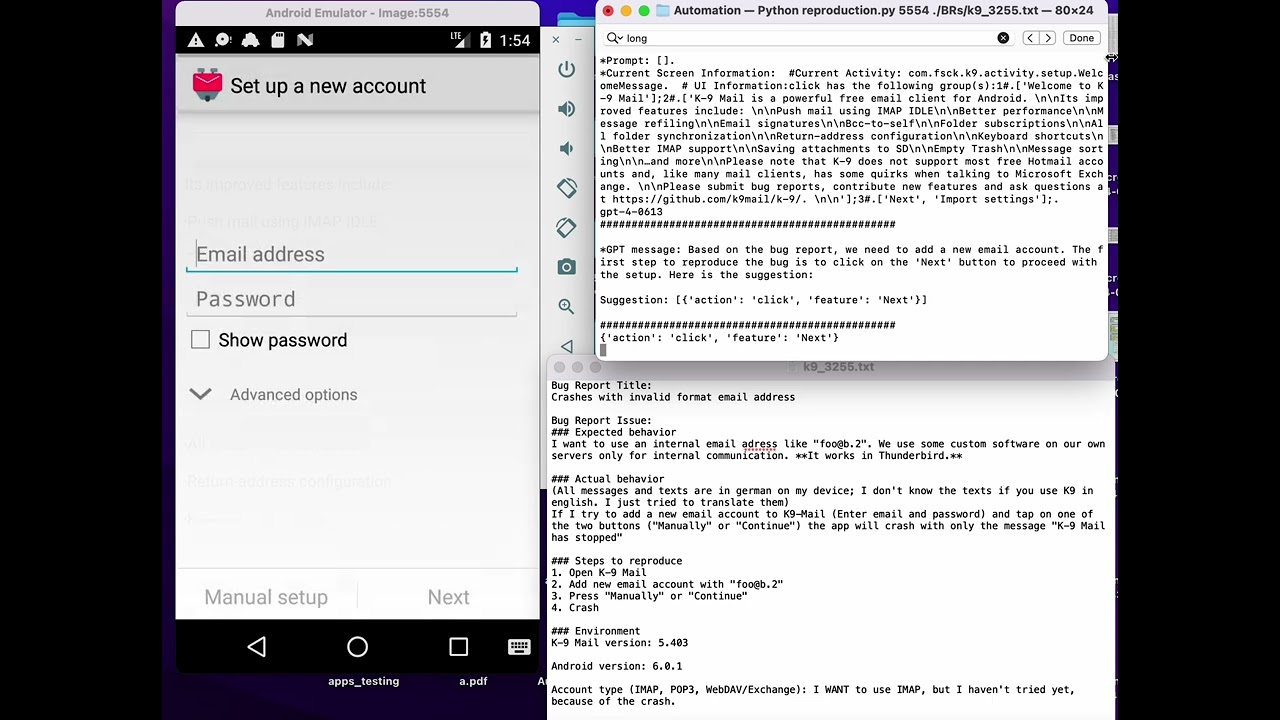
Task: Click the emulator volume down button
Action: click(x=567, y=148)
